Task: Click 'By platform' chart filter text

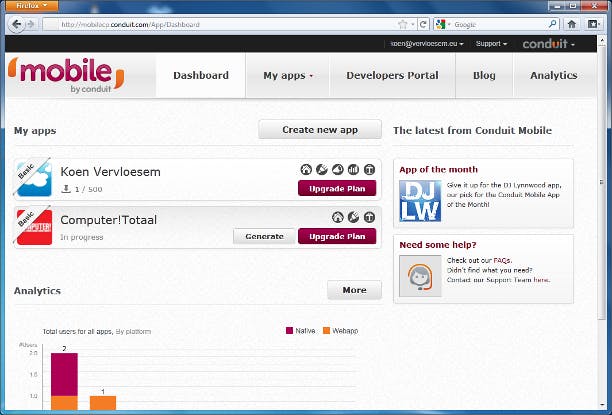Action: 133,331
